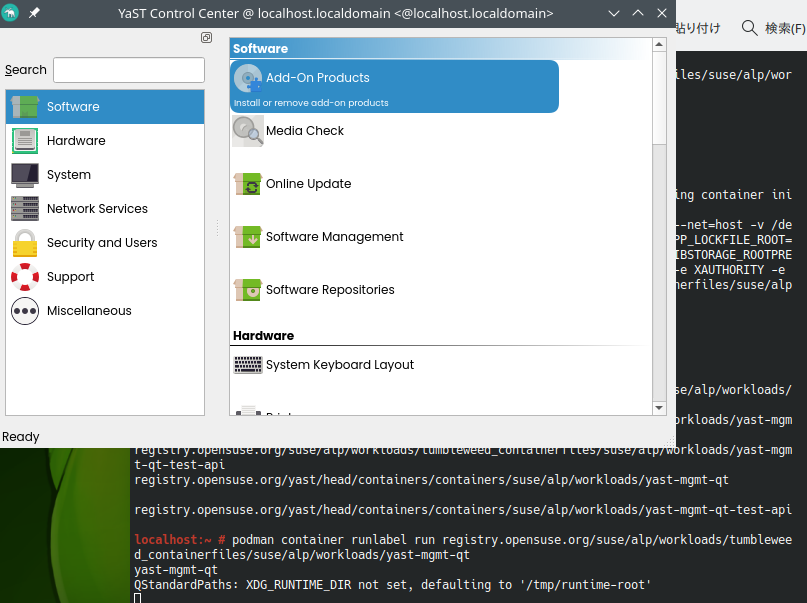The width and height of the screenshot is (807, 603).
Task: Select the Hardware category label
Action: coord(76,140)
